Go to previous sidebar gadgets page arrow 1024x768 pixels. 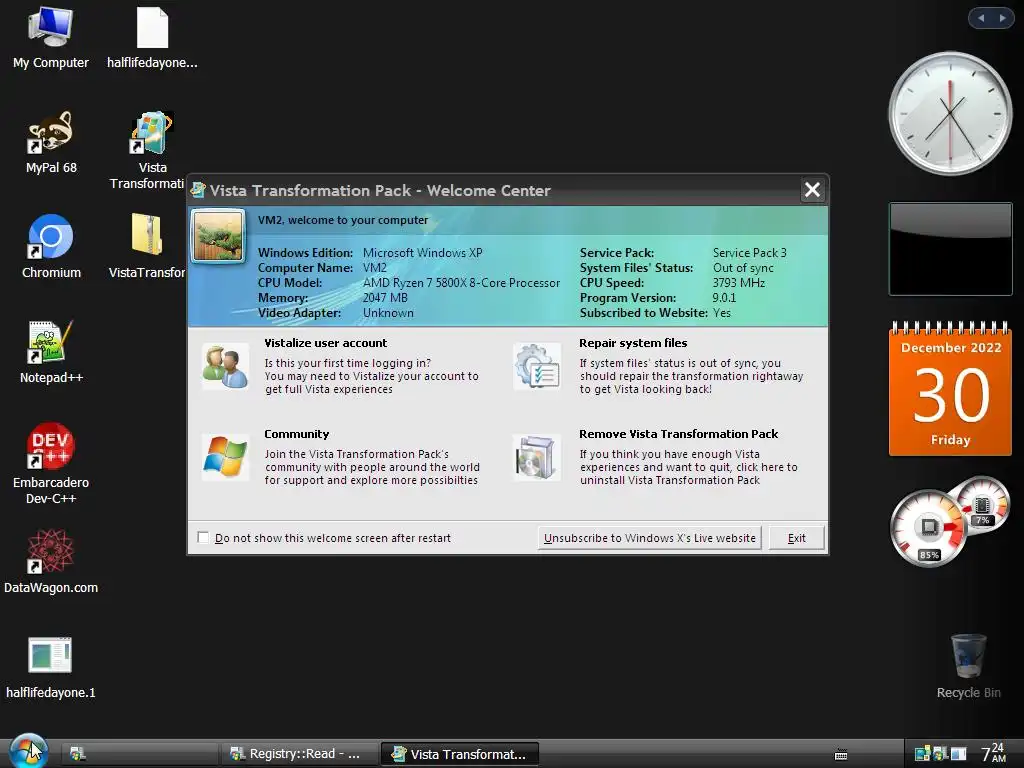980,18
